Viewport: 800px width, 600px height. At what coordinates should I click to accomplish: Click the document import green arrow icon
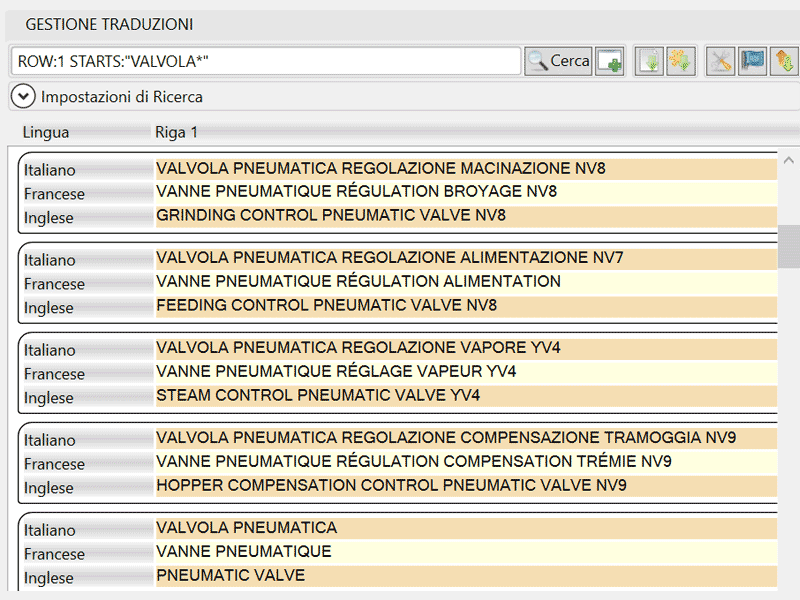649,61
